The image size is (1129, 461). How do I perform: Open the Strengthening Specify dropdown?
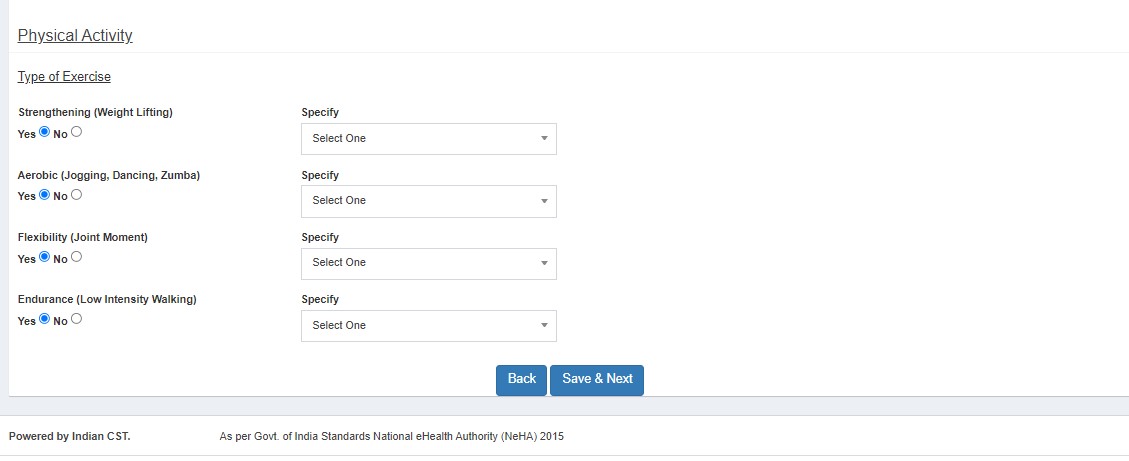428,139
